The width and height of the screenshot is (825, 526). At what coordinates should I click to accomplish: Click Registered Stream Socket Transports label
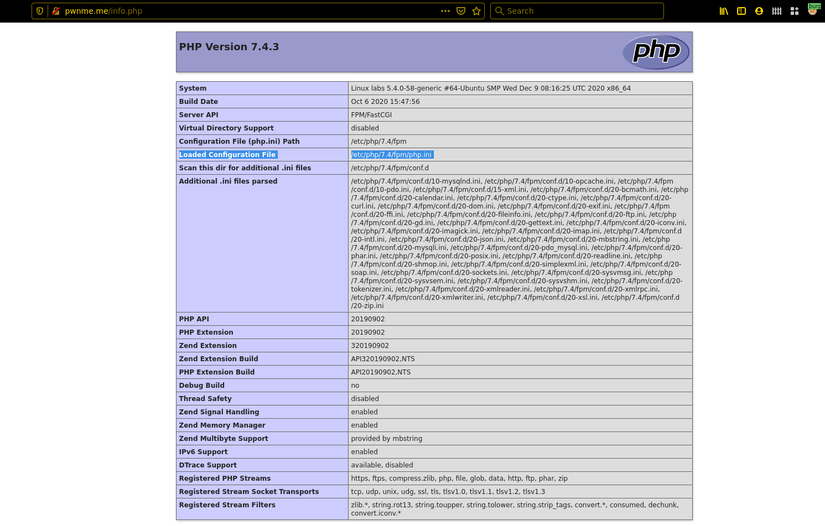point(249,492)
